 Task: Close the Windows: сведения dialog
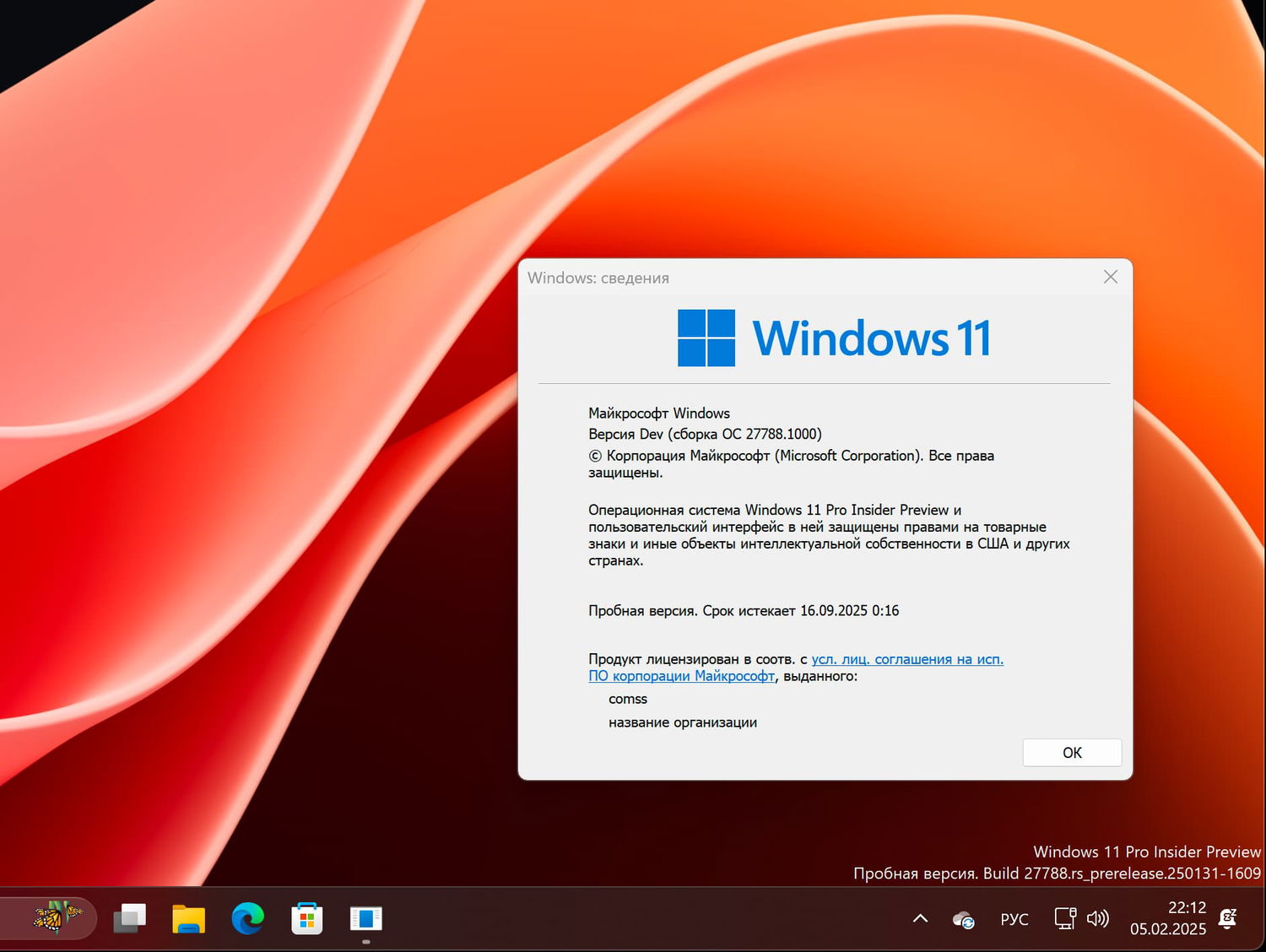[x=1110, y=277]
